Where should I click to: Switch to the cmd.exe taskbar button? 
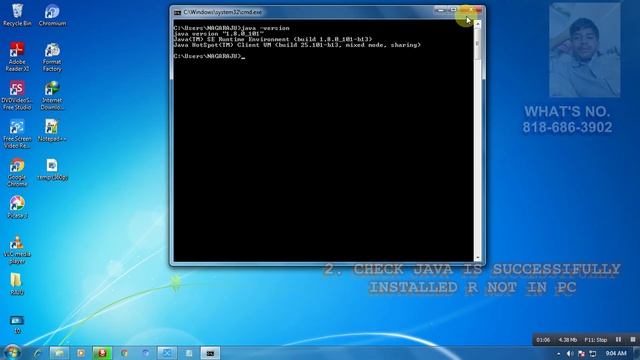210,353
